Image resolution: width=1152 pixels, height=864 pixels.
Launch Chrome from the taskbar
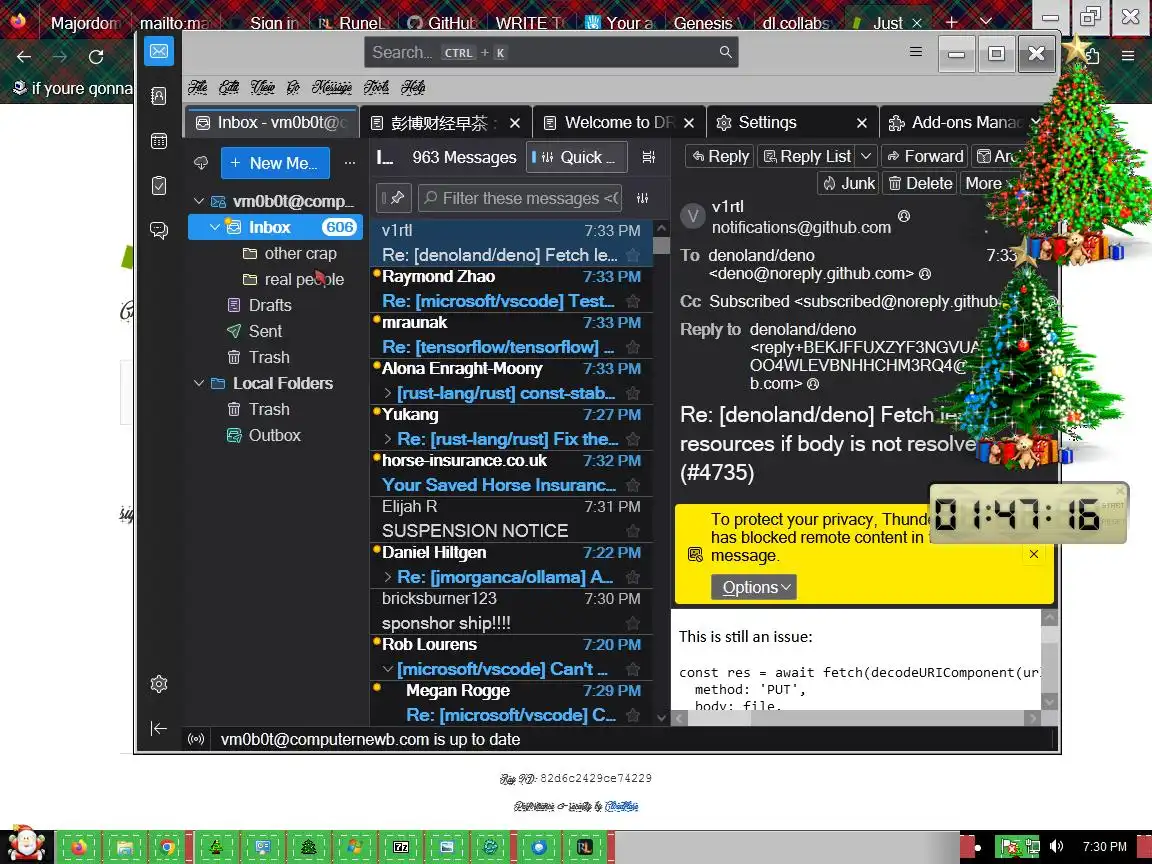click(168, 847)
